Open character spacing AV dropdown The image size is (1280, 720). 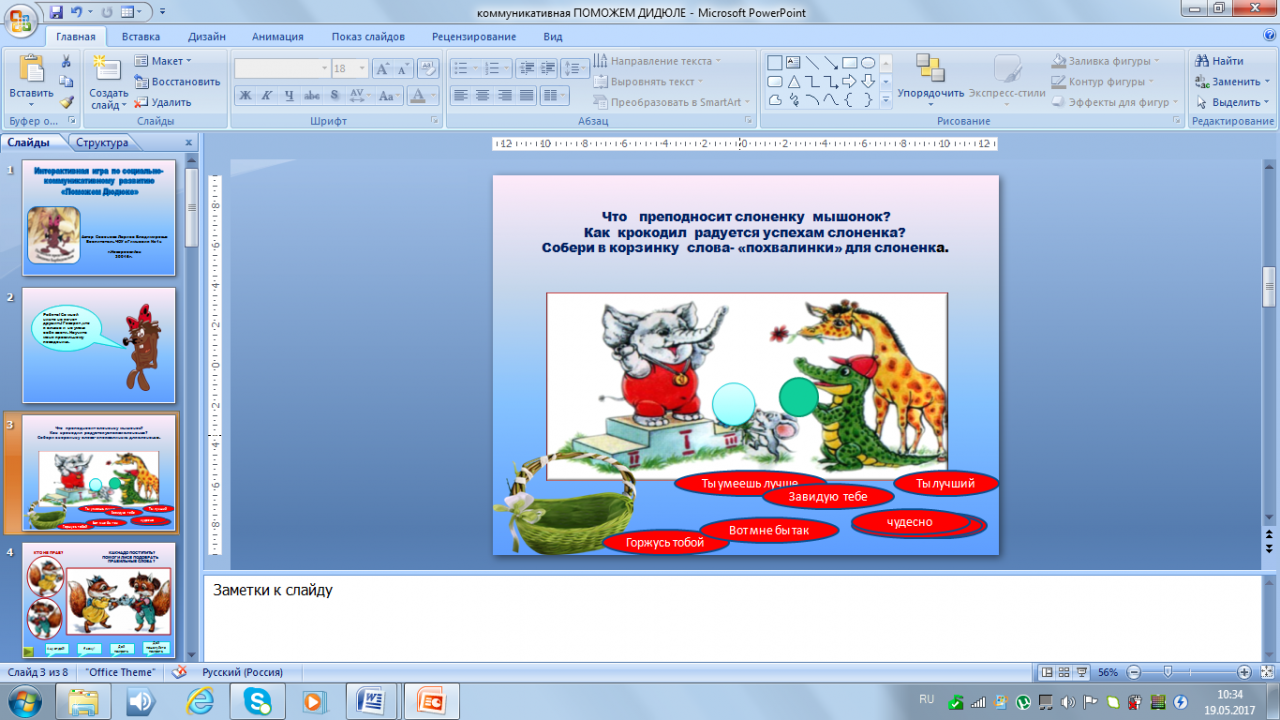click(x=361, y=96)
